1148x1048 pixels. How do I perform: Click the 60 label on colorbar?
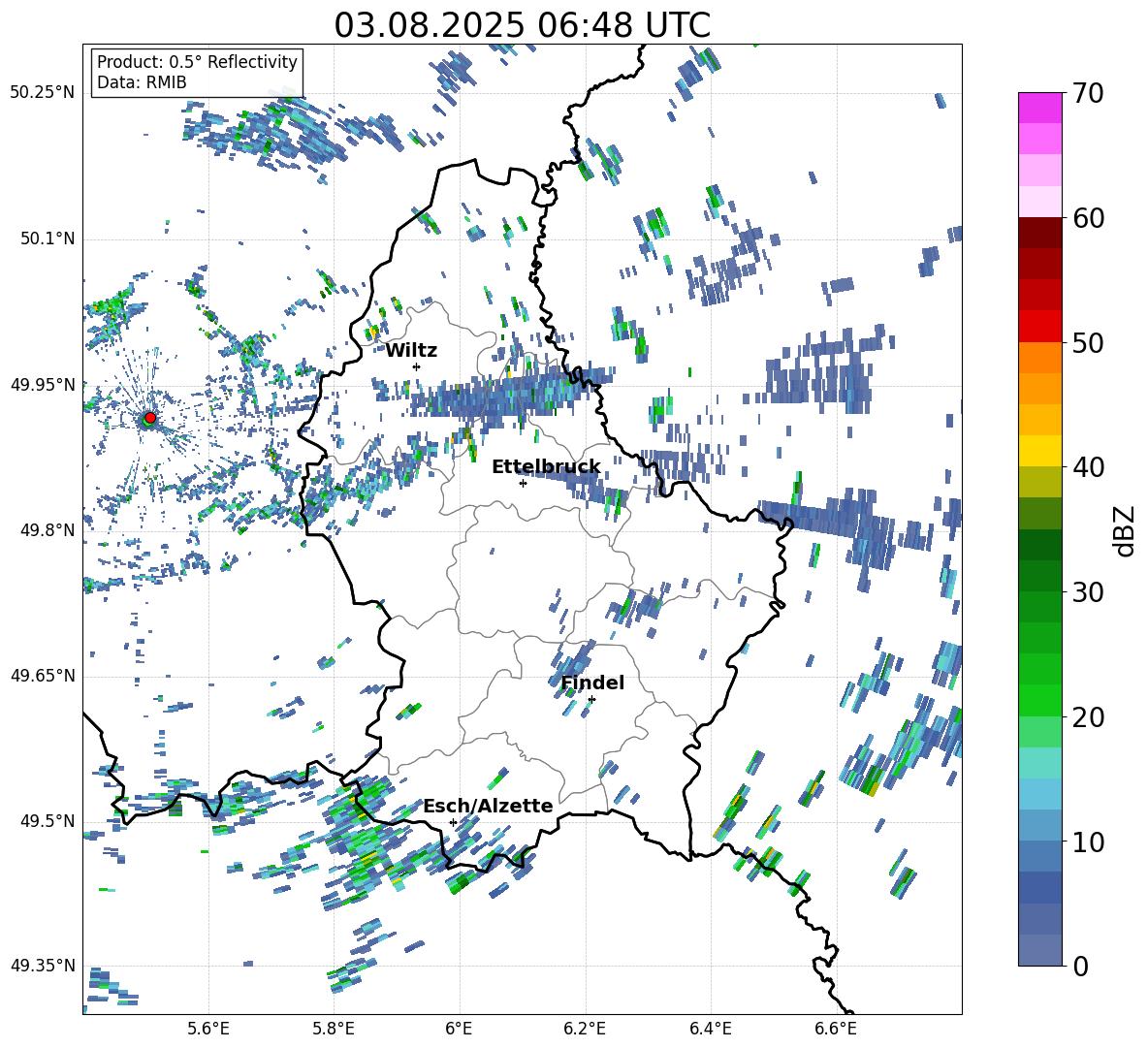point(1088,218)
